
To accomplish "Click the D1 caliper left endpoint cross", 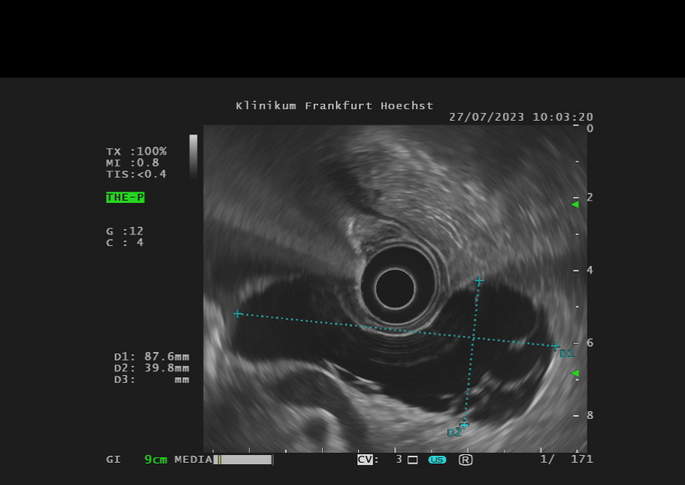I will coord(237,314).
